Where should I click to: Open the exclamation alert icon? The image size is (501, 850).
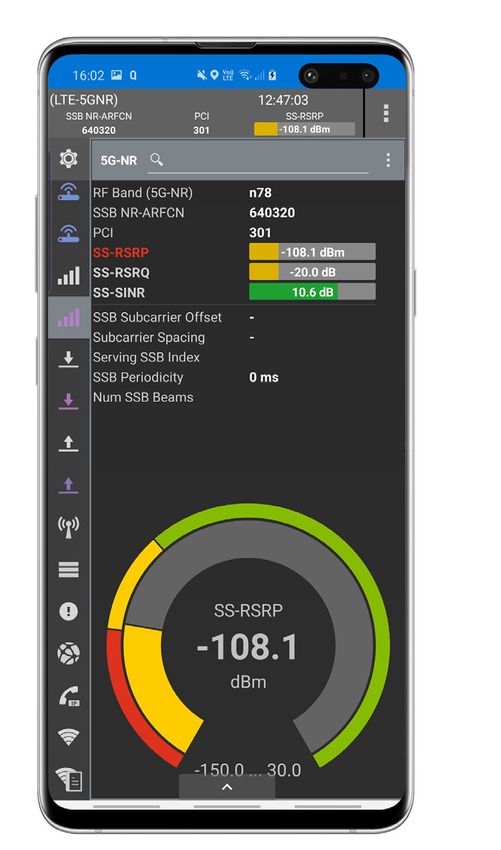point(68,611)
